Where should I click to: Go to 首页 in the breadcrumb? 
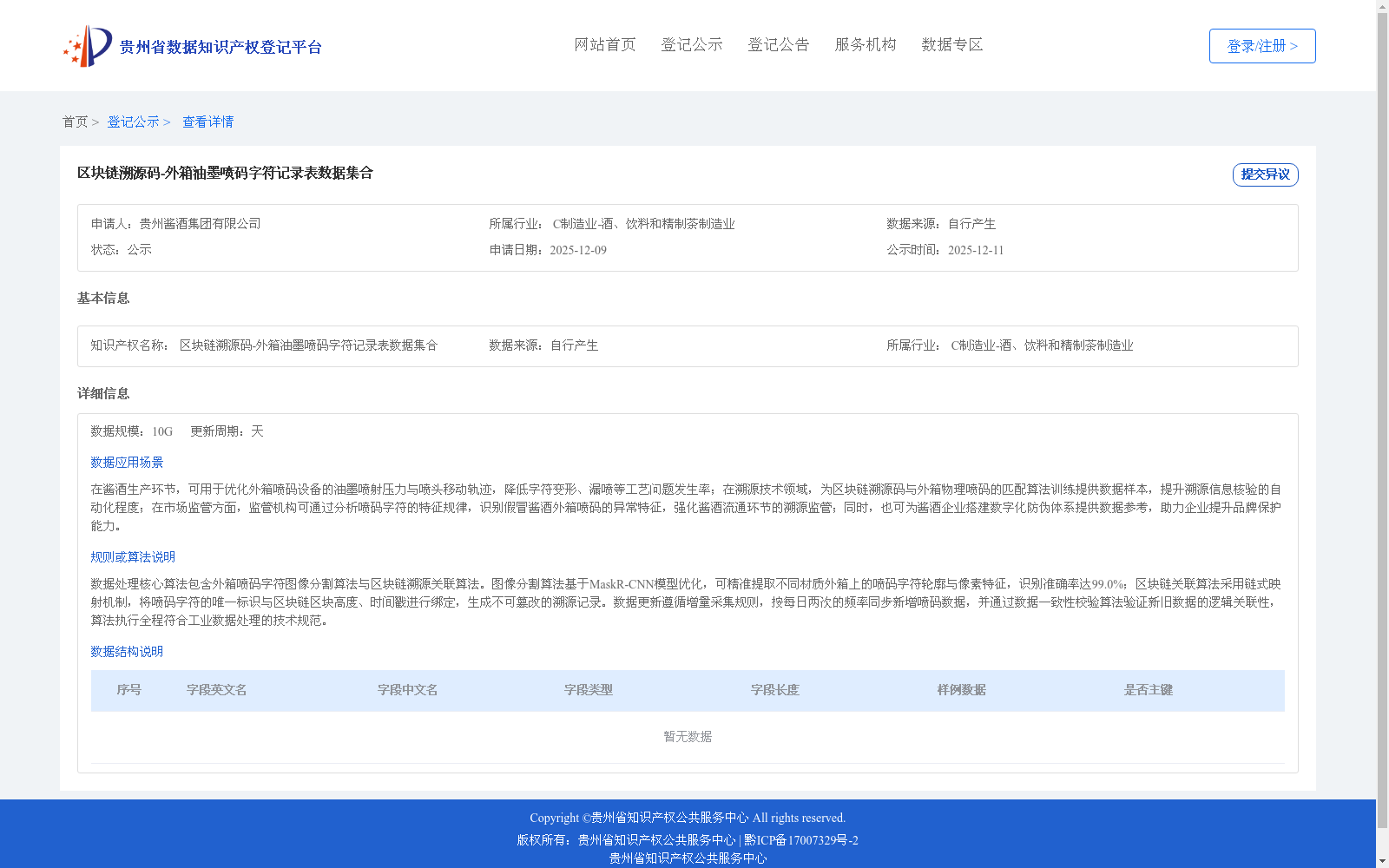(75, 122)
